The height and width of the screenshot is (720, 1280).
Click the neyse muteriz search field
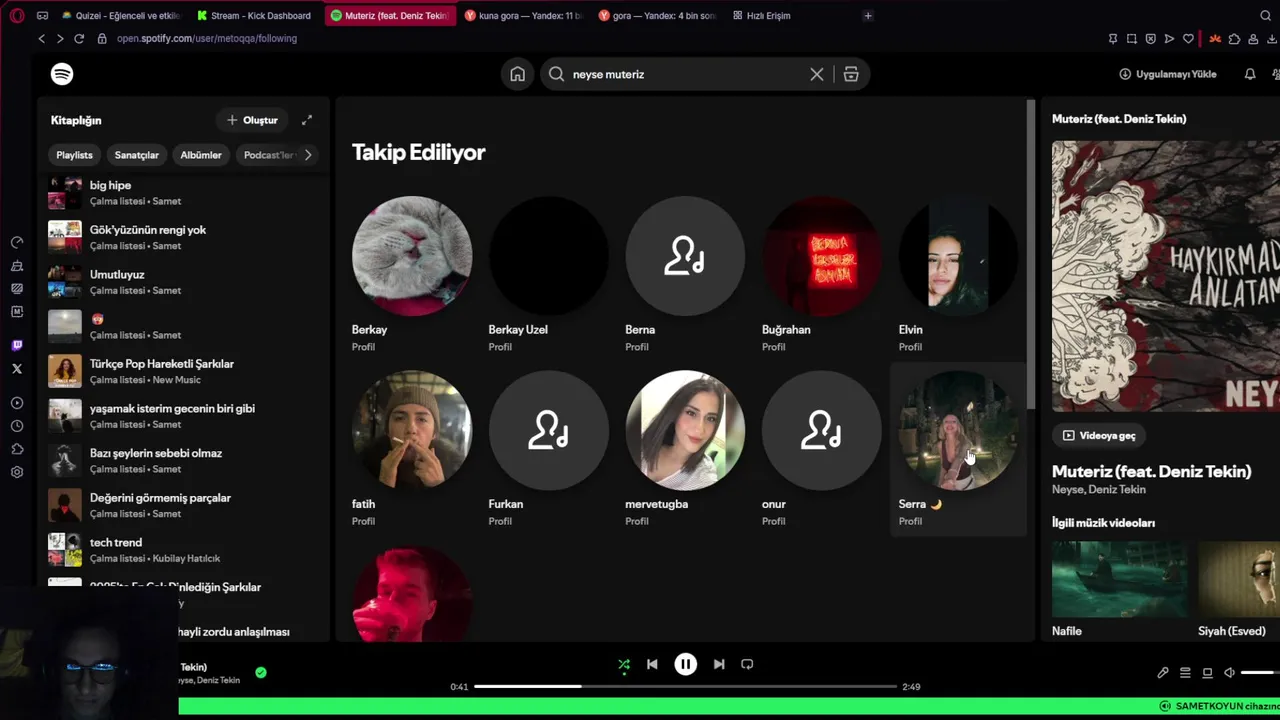(705, 74)
